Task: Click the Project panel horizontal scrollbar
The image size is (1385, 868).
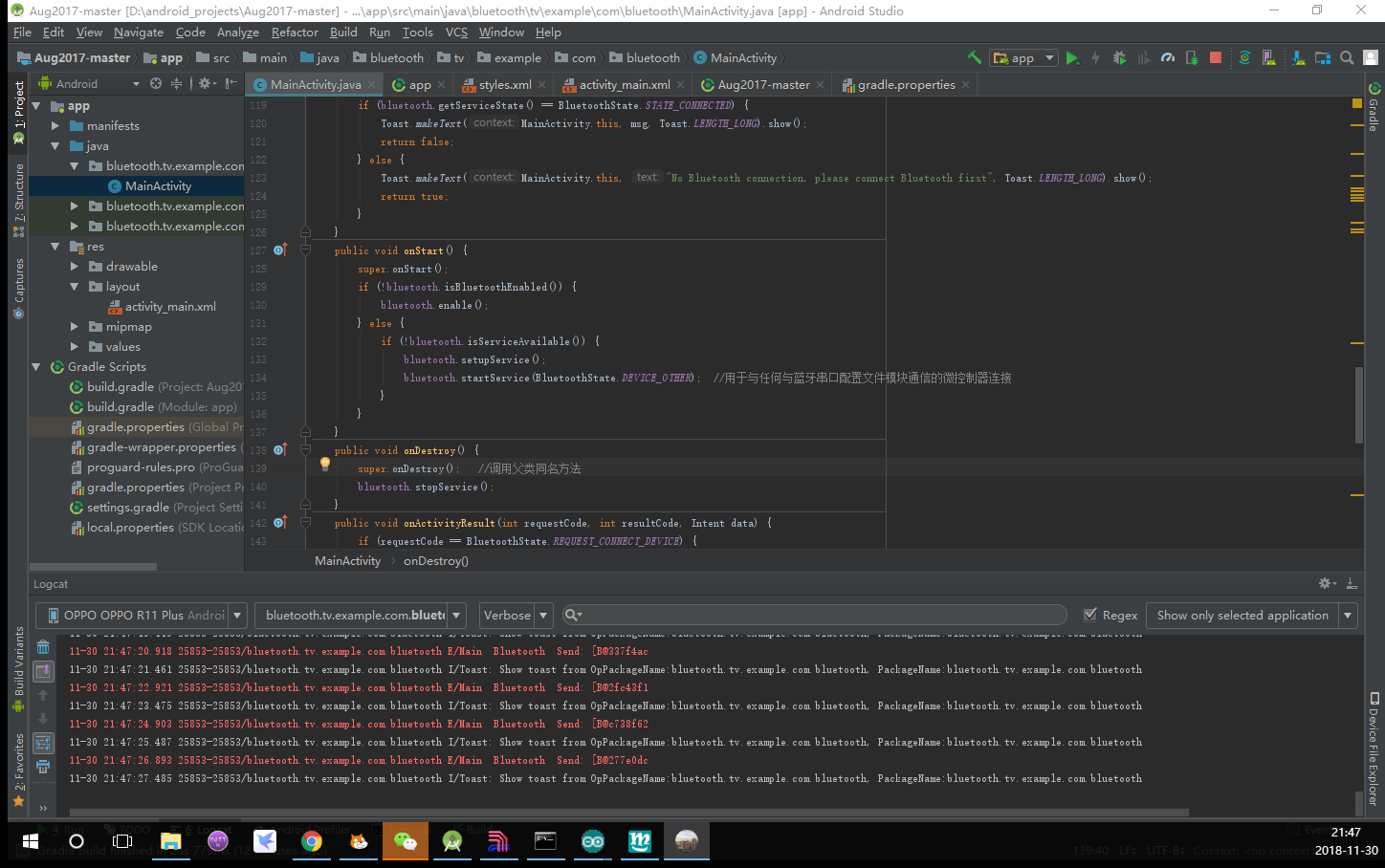Action: click(x=94, y=567)
